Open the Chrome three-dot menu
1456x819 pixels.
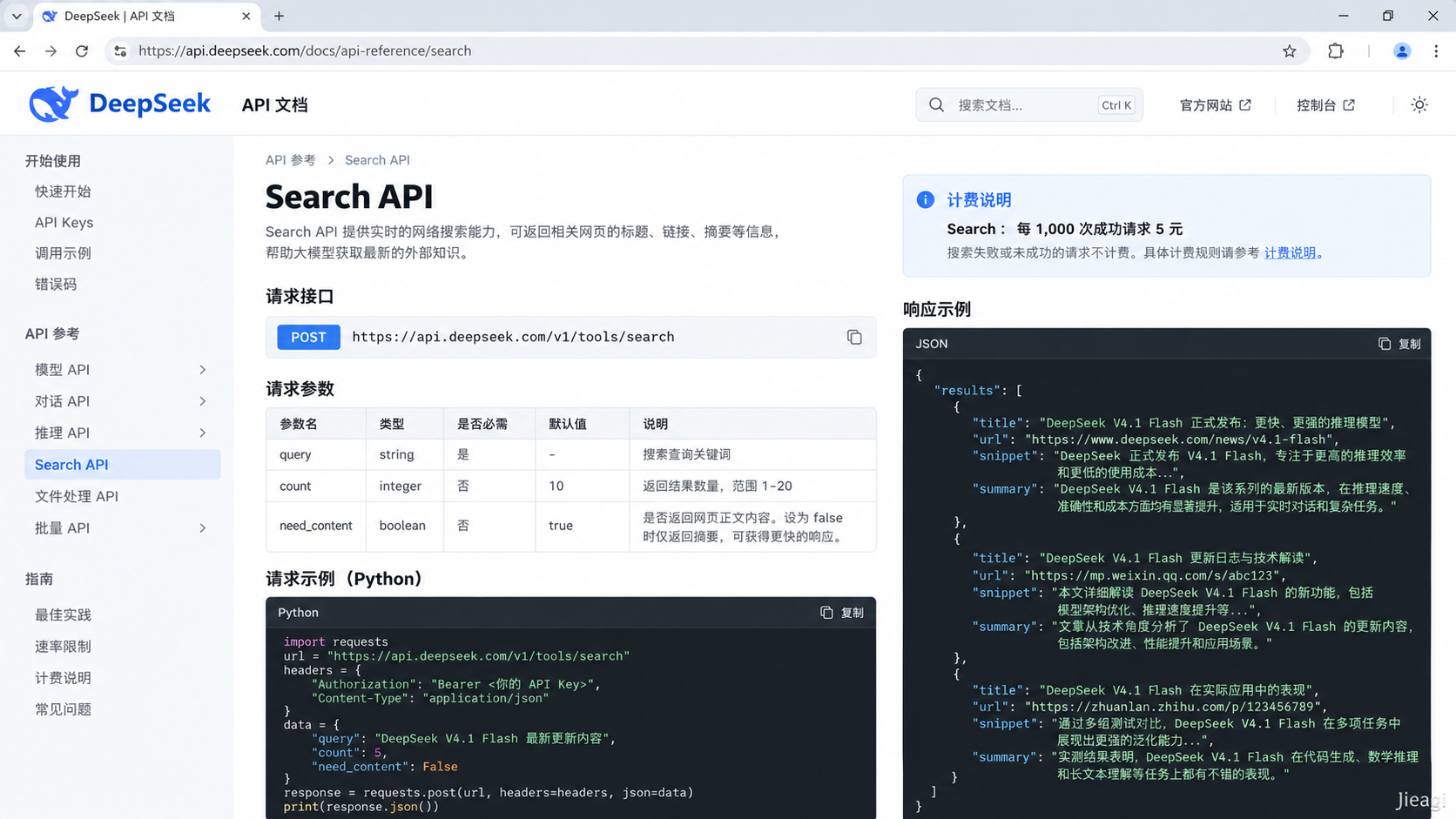1436,51
